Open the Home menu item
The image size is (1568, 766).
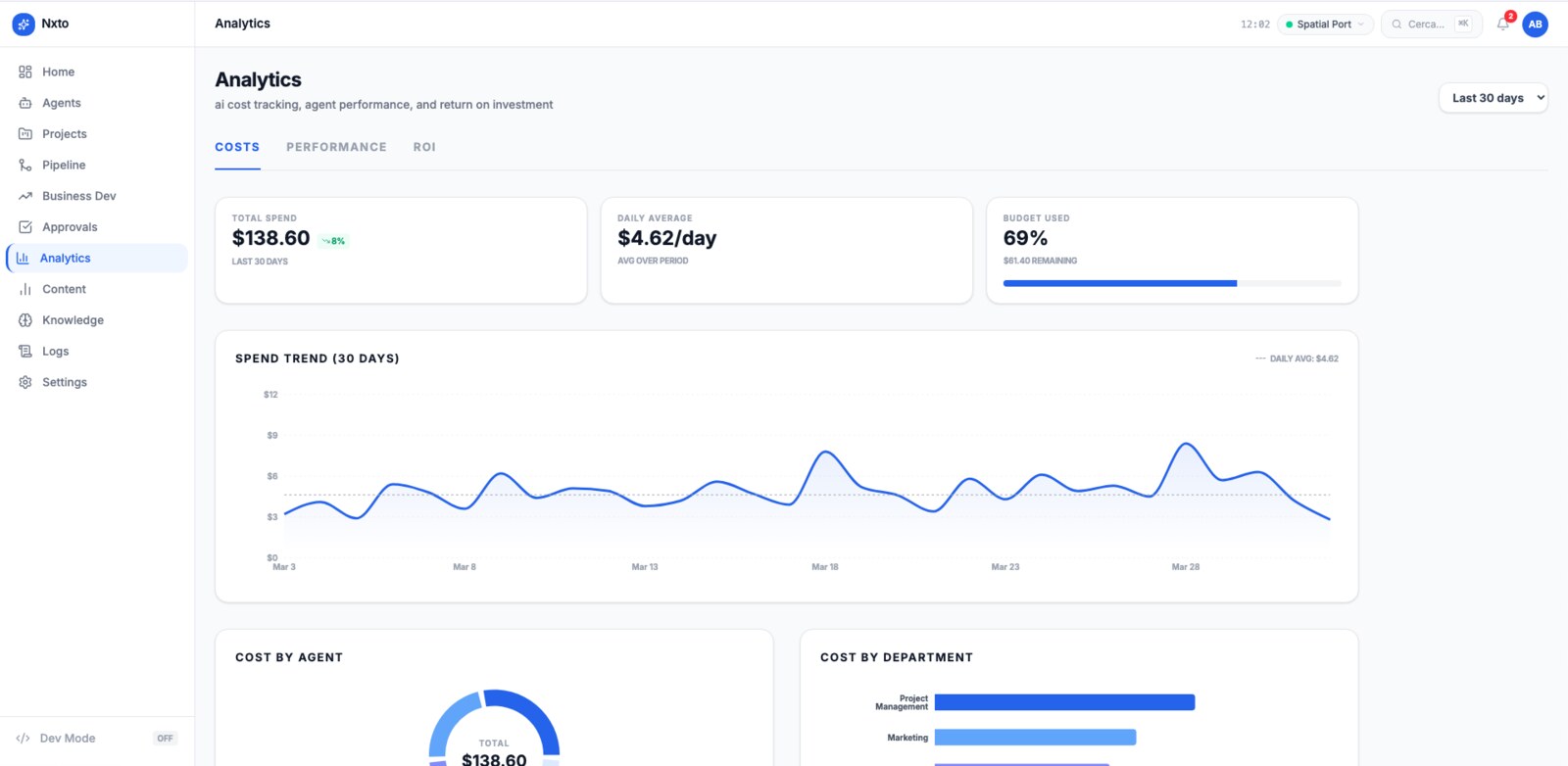[97, 72]
